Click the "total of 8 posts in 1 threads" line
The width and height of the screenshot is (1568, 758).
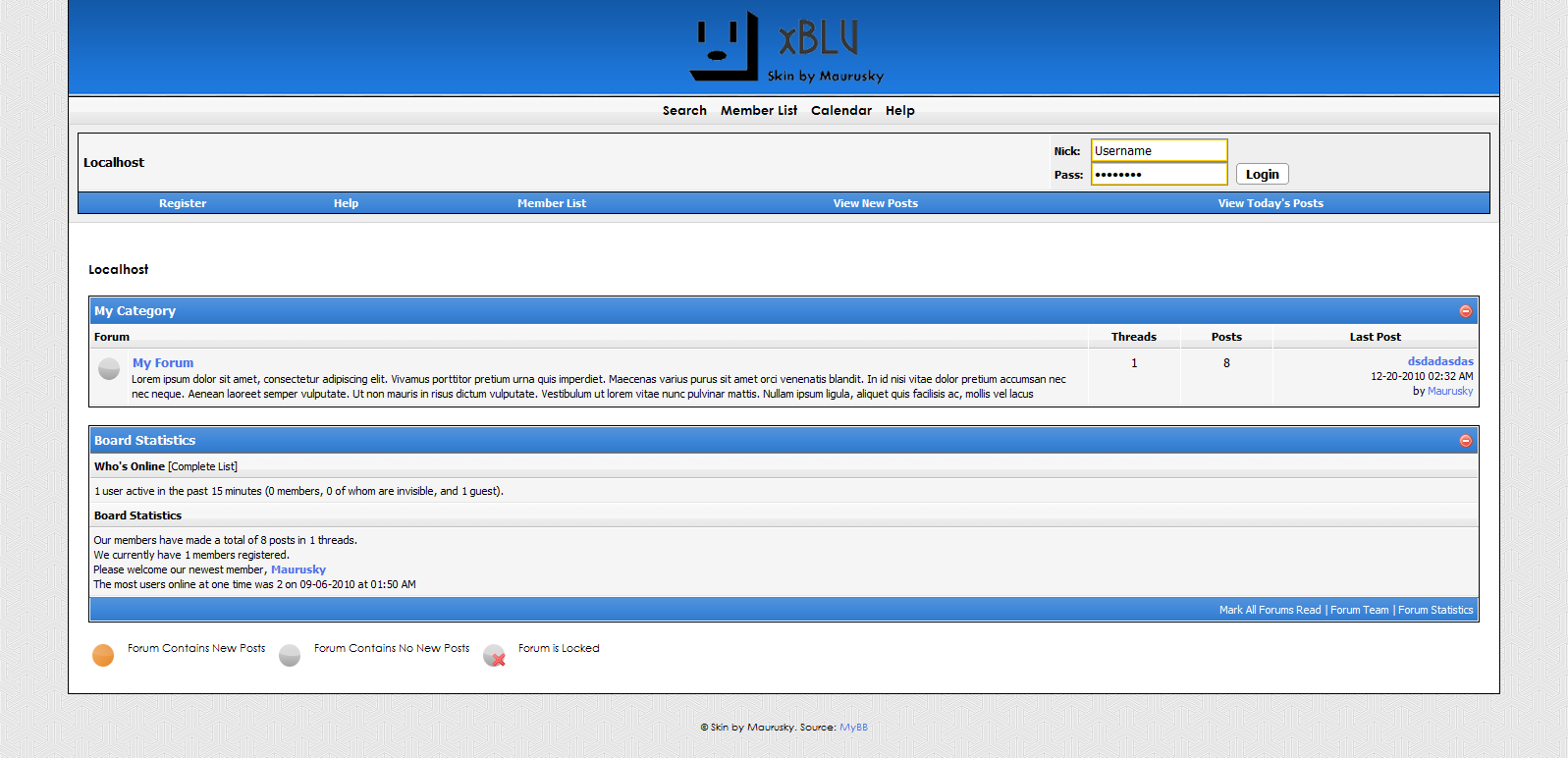click(225, 540)
